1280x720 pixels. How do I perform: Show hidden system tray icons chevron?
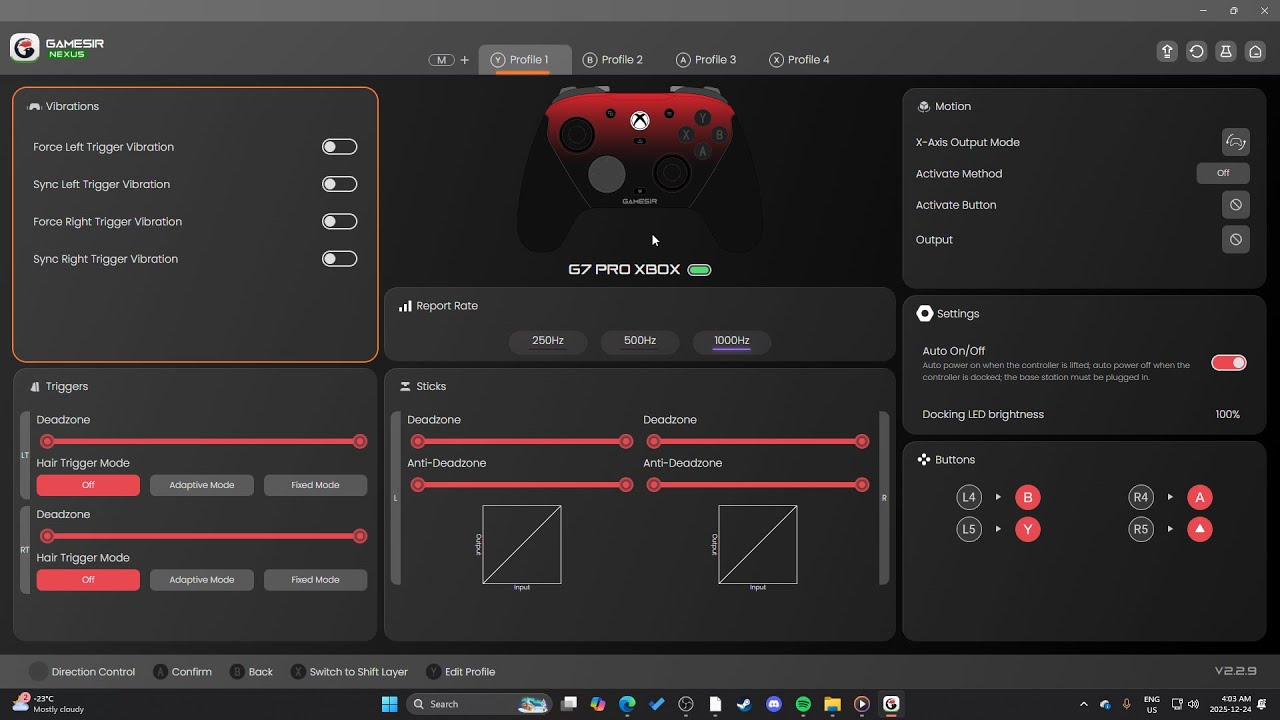pos(1084,704)
